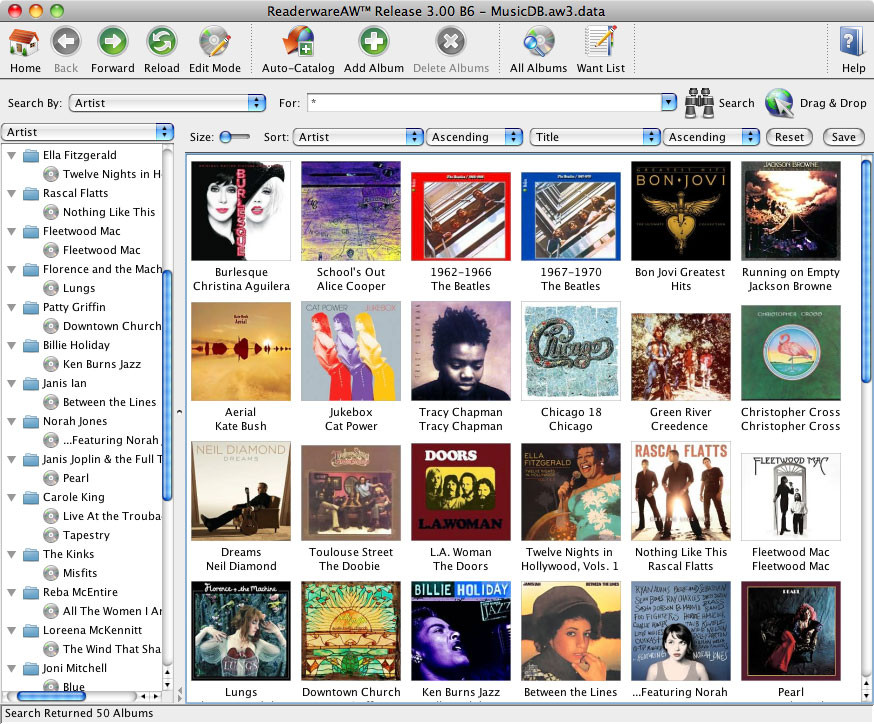Image resolution: width=874 pixels, height=724 pixels.
Task: Click the disc icon next to Lungs
Action: point(51,288)
